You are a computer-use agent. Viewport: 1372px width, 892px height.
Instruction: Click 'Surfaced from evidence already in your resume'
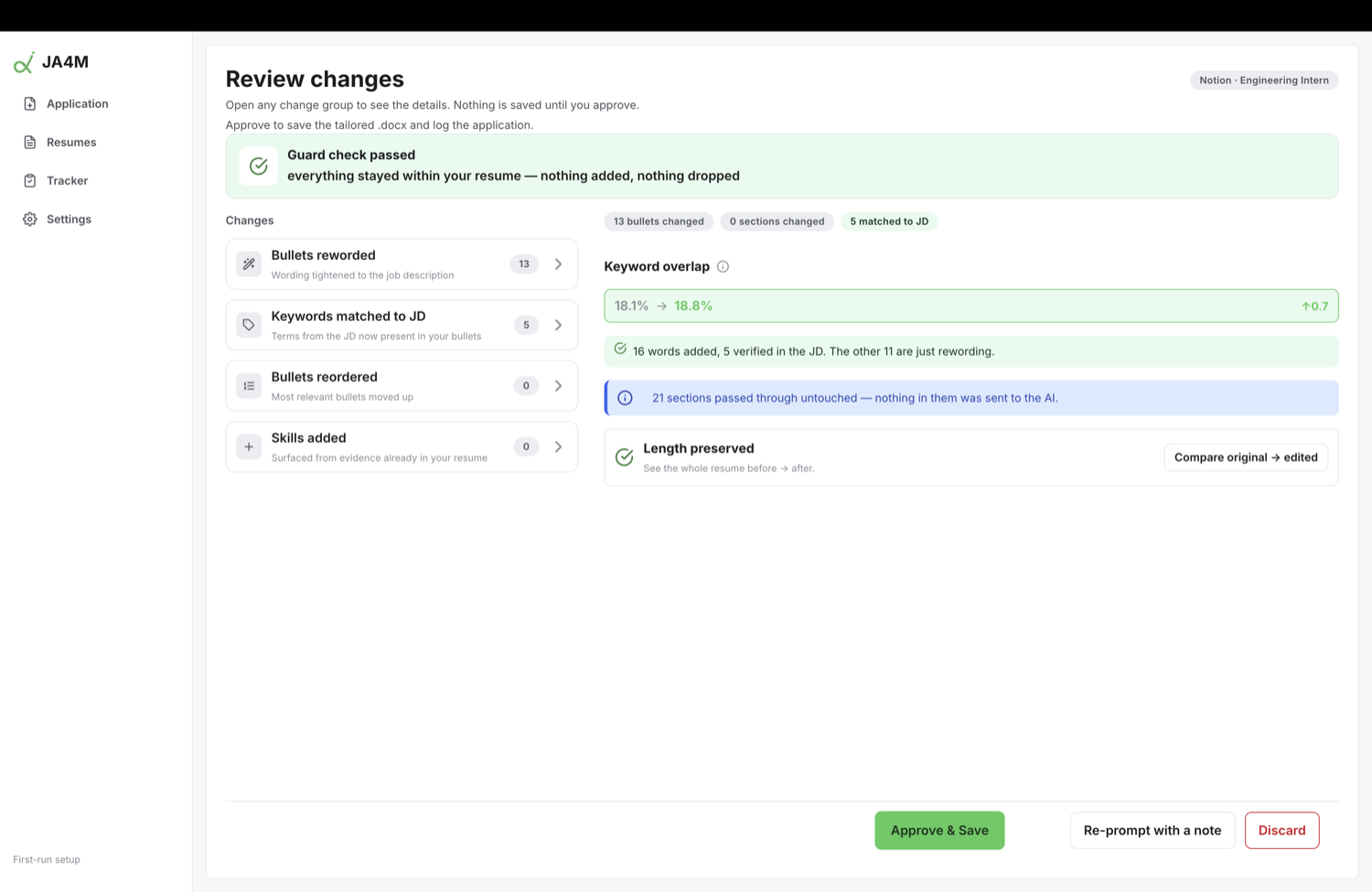coord(379,458)
